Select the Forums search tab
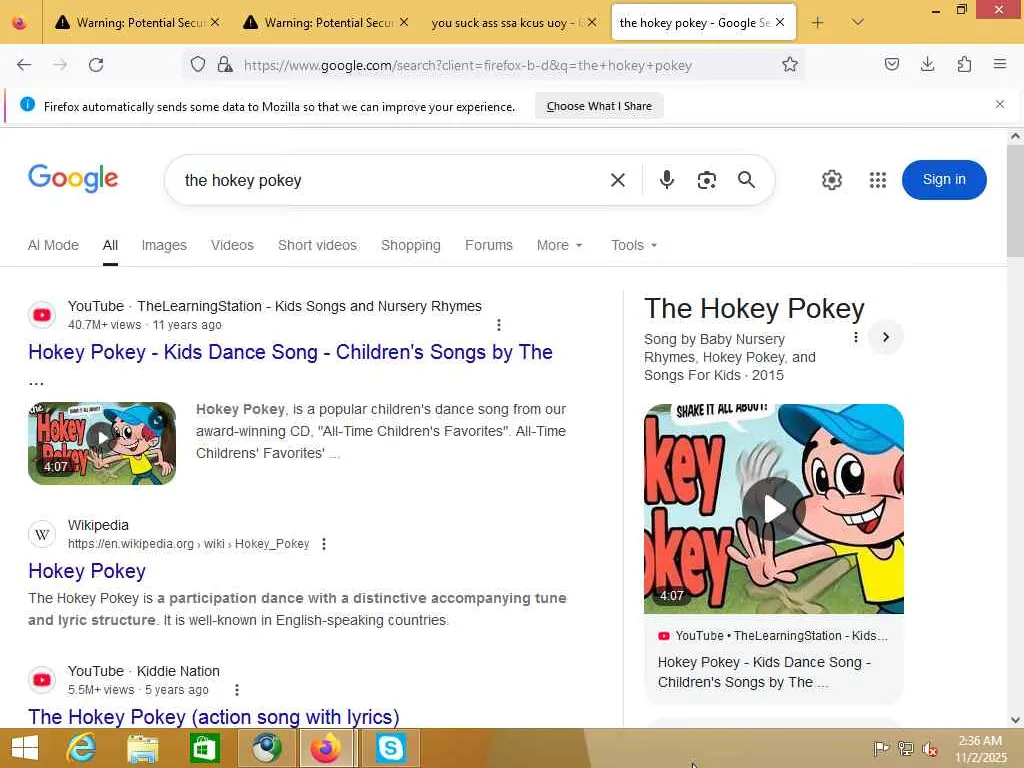This screenshot has height=768, width=1024. point(488,245)
